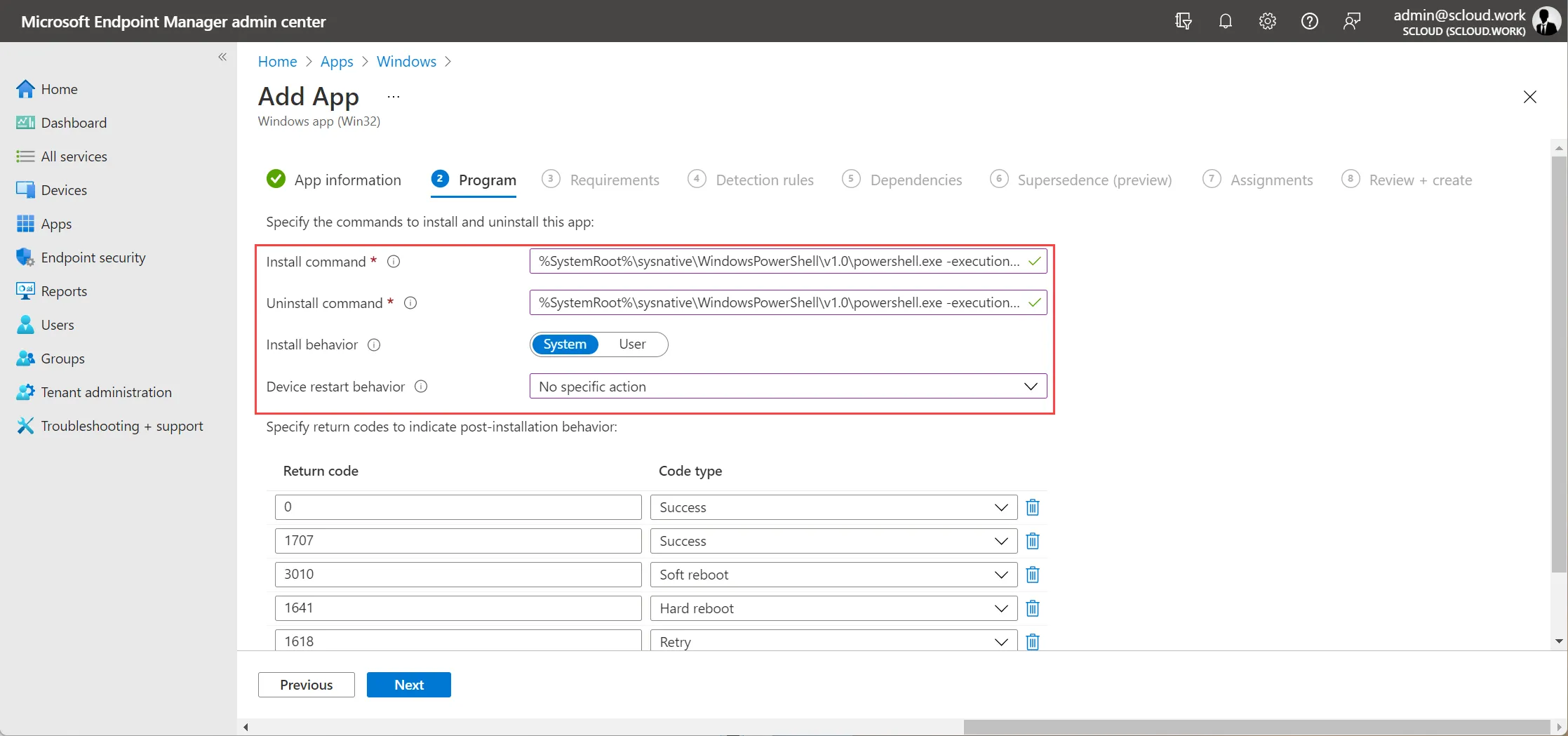
Task: Show info tooltip for Device restart behavior
Action: coord(421,387)
